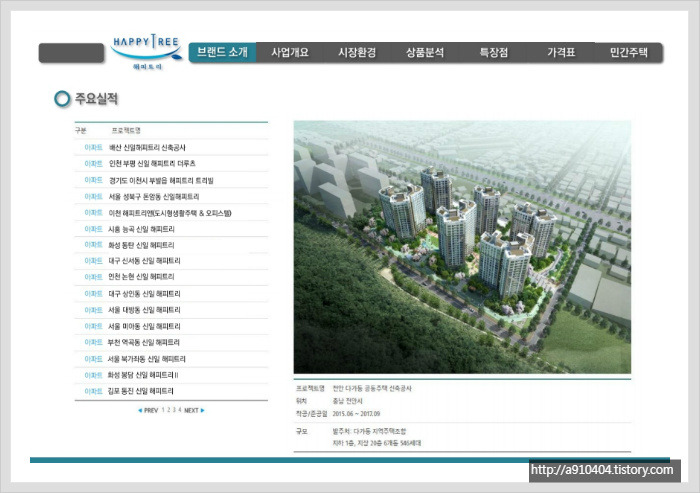700x493 pixels.
Task: Select 부천 역곡동 신일 해피트리 row
Action: (x=171, y=343)
